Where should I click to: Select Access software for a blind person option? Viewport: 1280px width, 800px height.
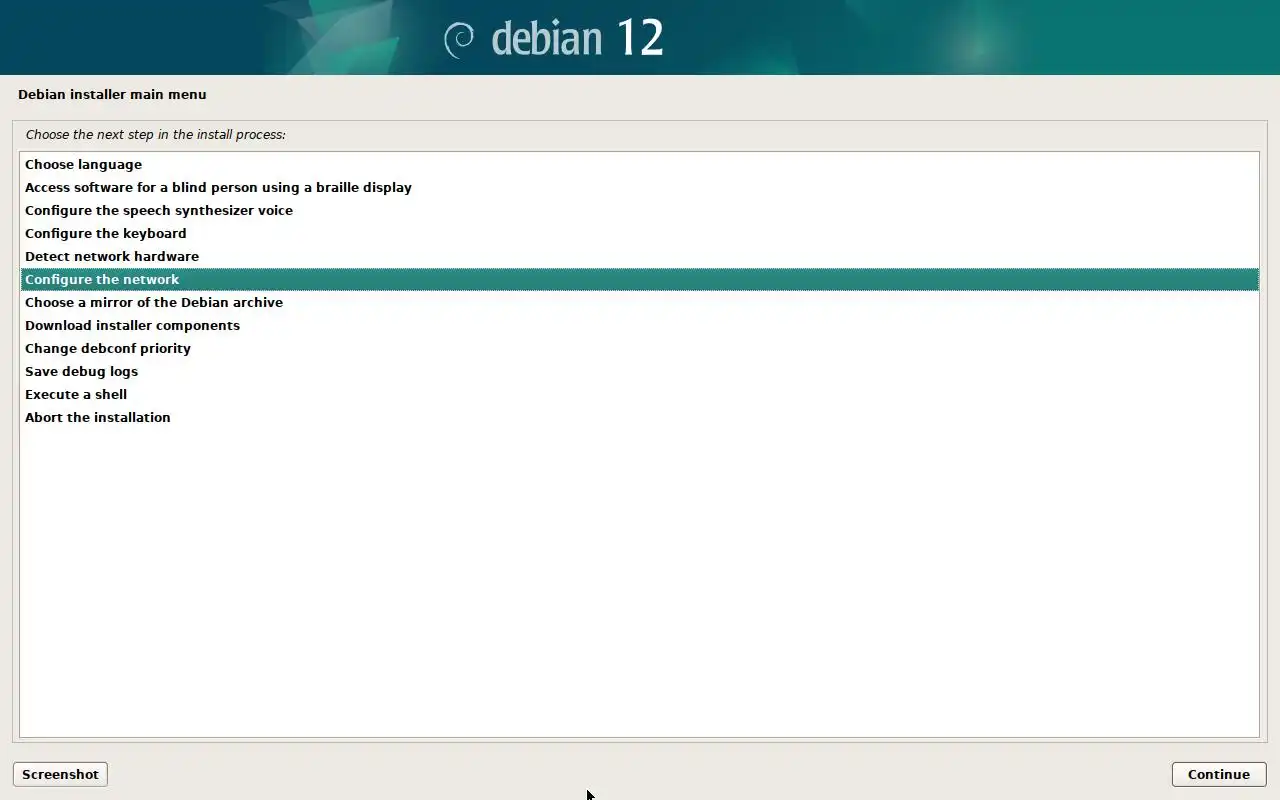point(640,187)
